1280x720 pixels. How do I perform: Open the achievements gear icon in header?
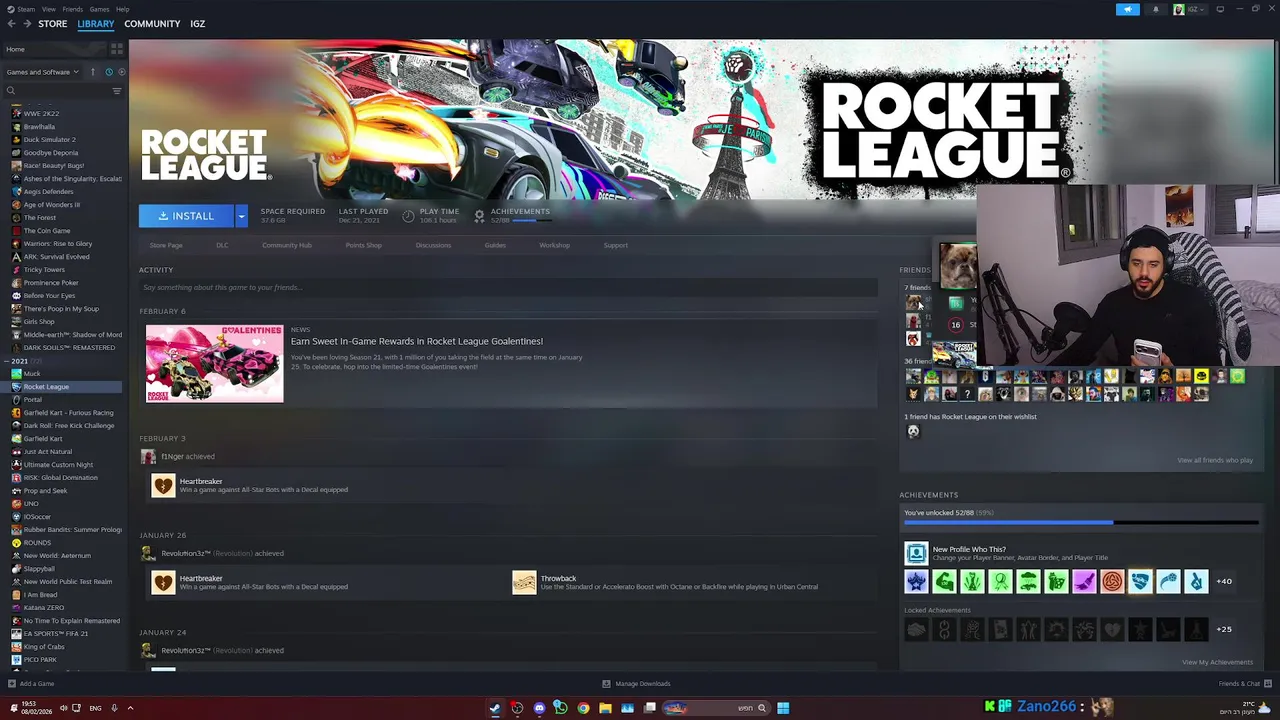point(479,215)
